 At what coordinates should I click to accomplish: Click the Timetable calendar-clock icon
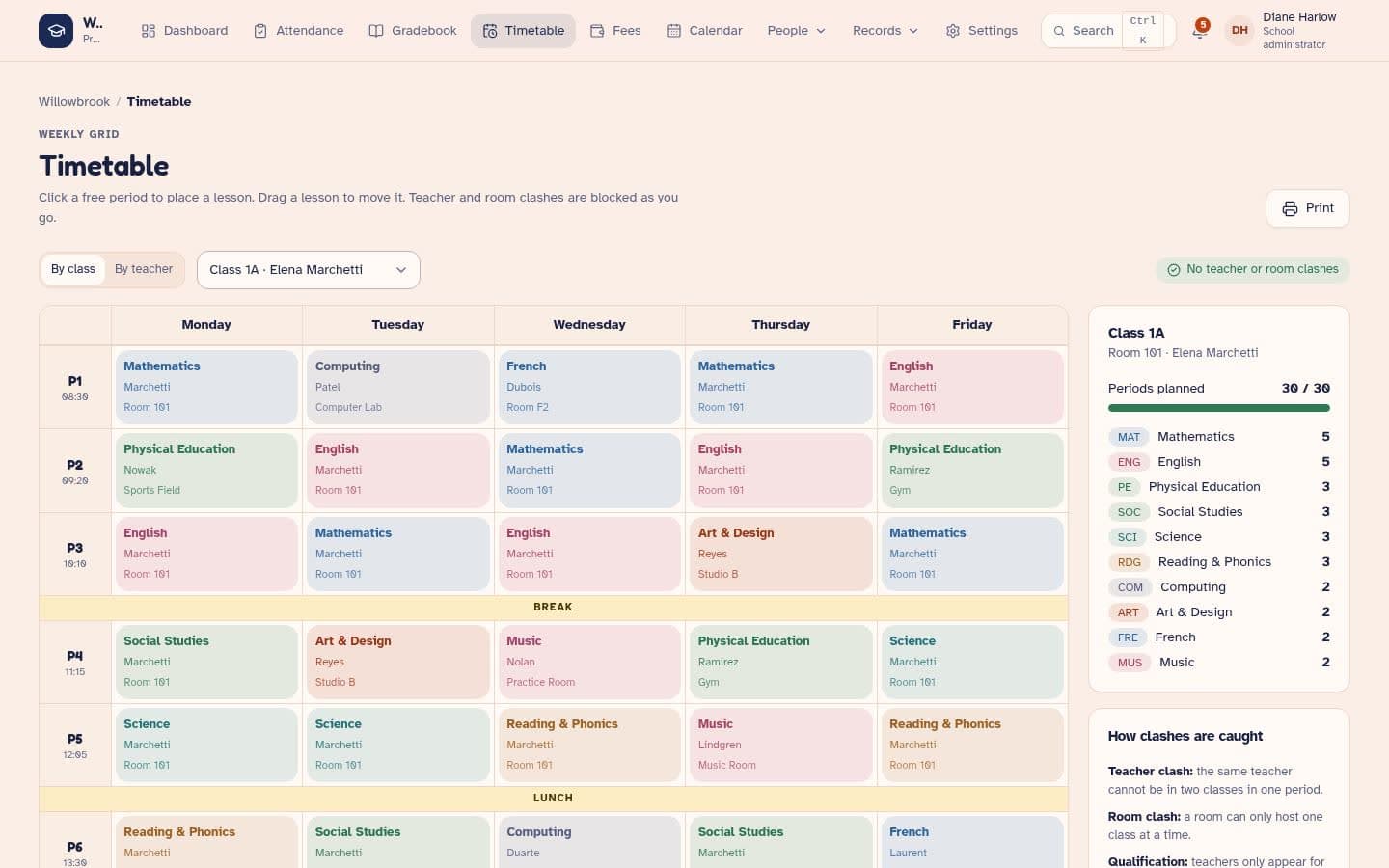pyautogui.click(x=490, y=31)
